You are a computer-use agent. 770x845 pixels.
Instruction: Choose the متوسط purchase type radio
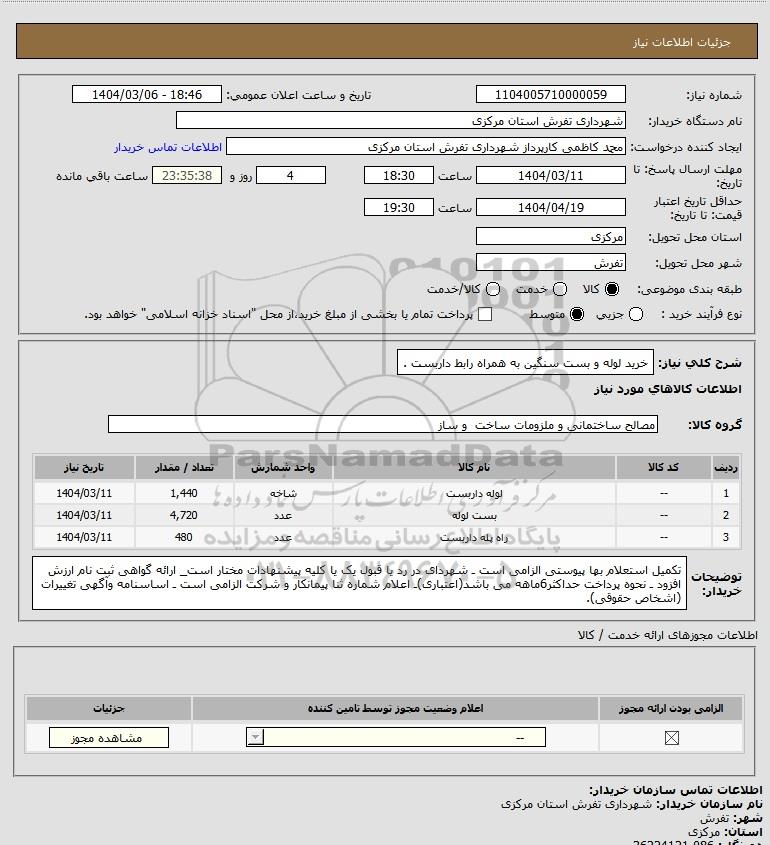pyautogui.click(x=577, y=314)
